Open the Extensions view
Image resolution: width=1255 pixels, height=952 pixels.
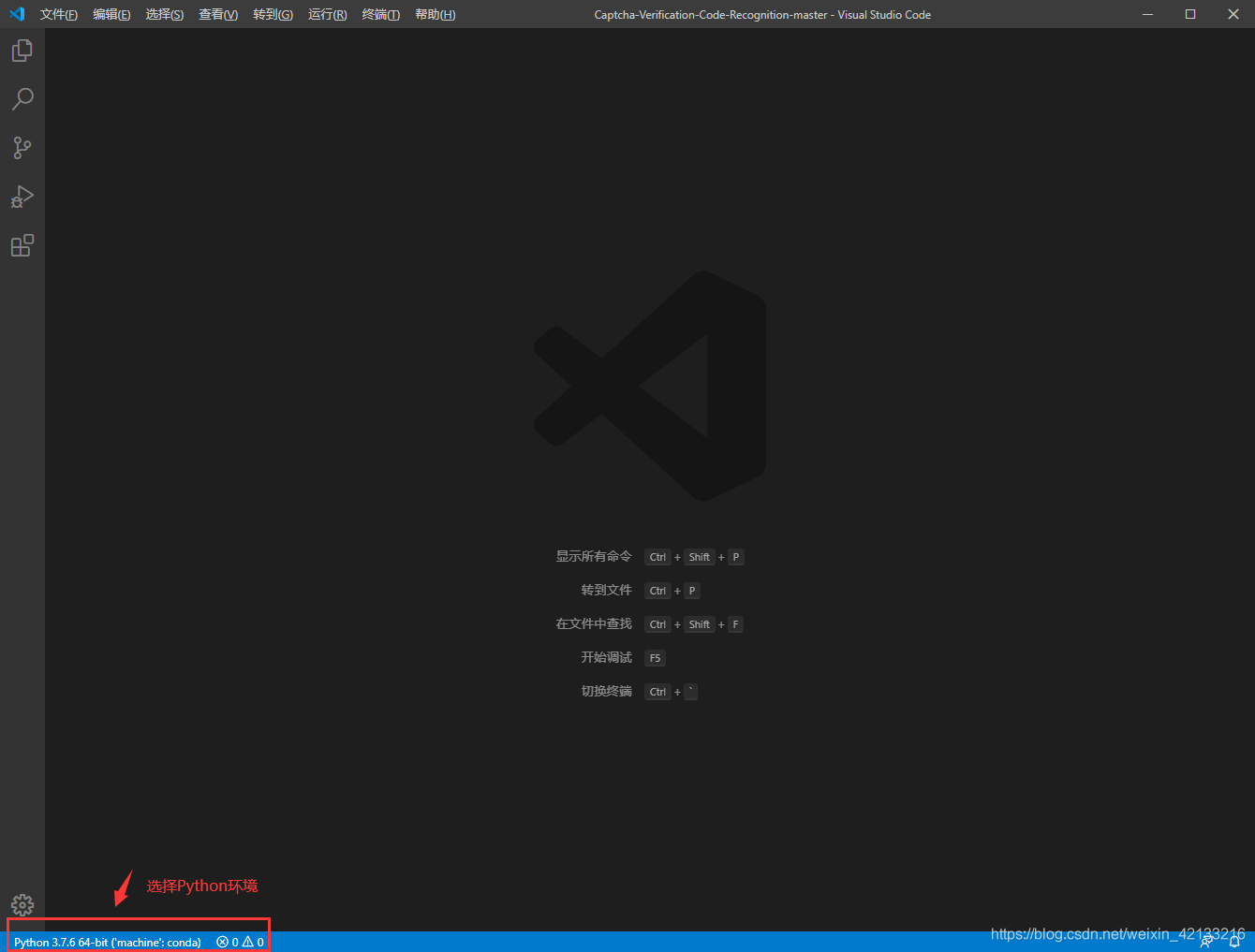tap(22, 245)
